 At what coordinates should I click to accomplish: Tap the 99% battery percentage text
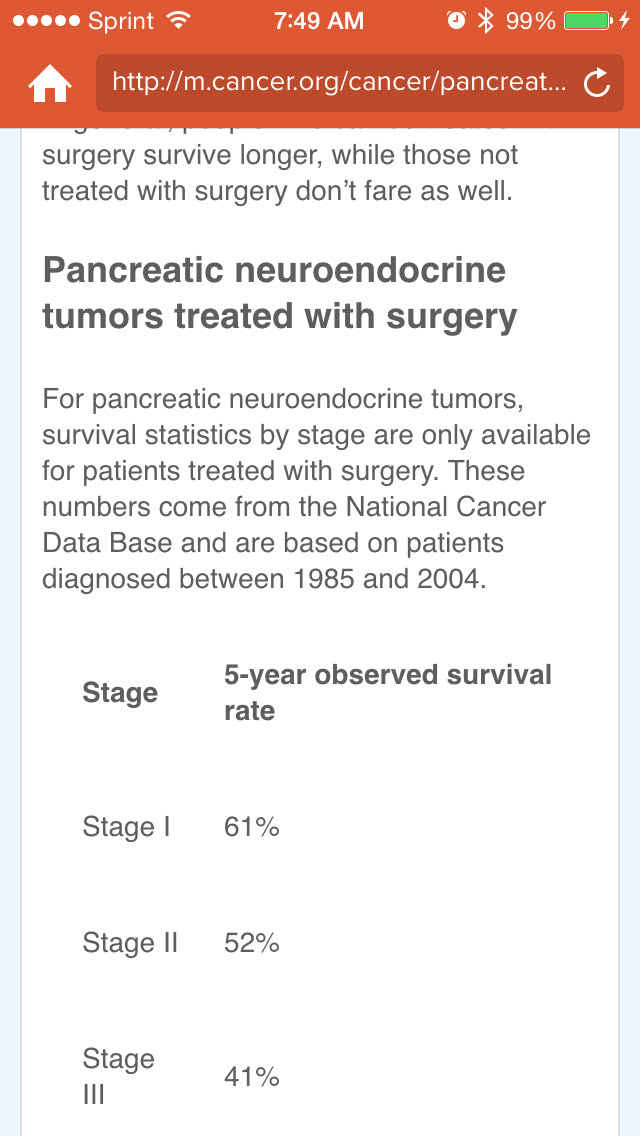(x=530, y=20)
